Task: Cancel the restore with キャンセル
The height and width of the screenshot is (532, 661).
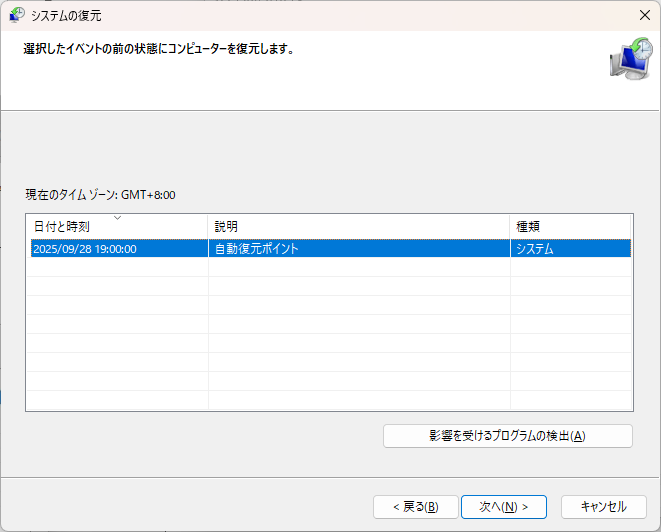Action: (x=596, y=507)
